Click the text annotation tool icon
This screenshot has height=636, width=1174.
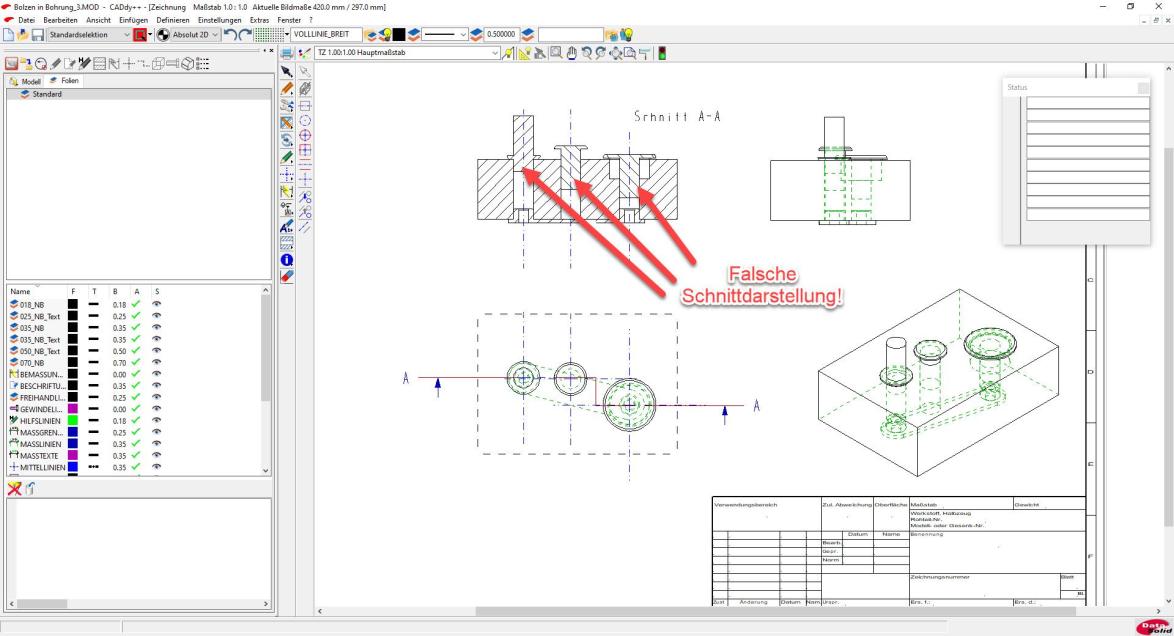[286, 226]
